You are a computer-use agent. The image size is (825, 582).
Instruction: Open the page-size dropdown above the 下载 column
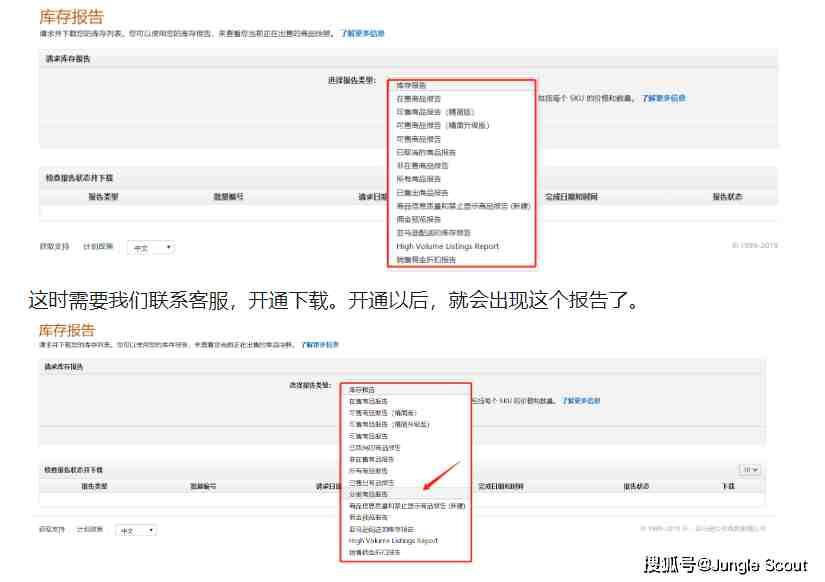pyautogui.click(x=749, y=469)
